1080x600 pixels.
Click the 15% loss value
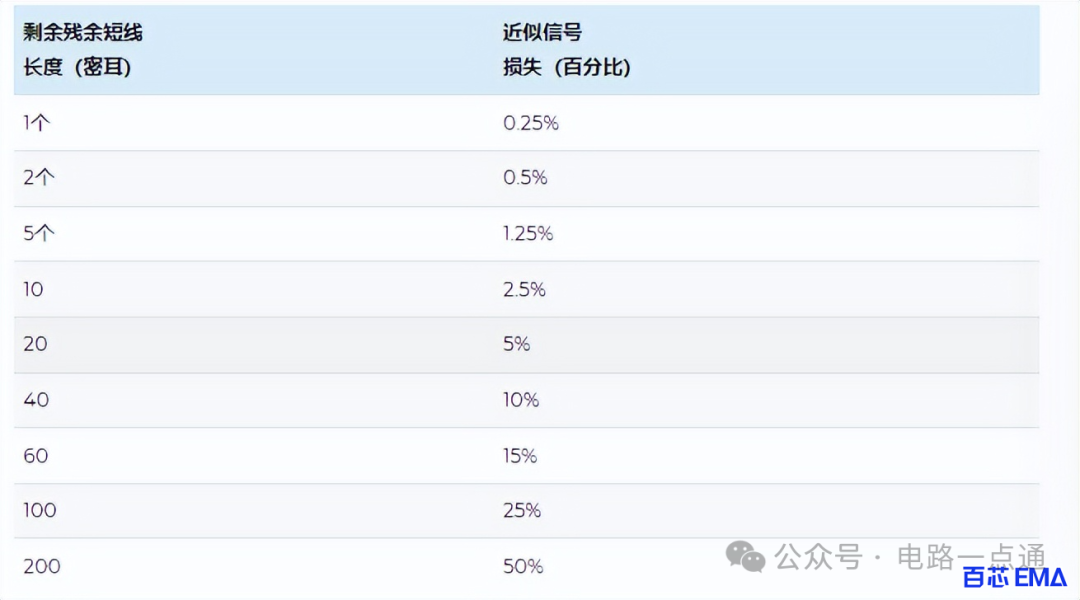tap(520, 455)
